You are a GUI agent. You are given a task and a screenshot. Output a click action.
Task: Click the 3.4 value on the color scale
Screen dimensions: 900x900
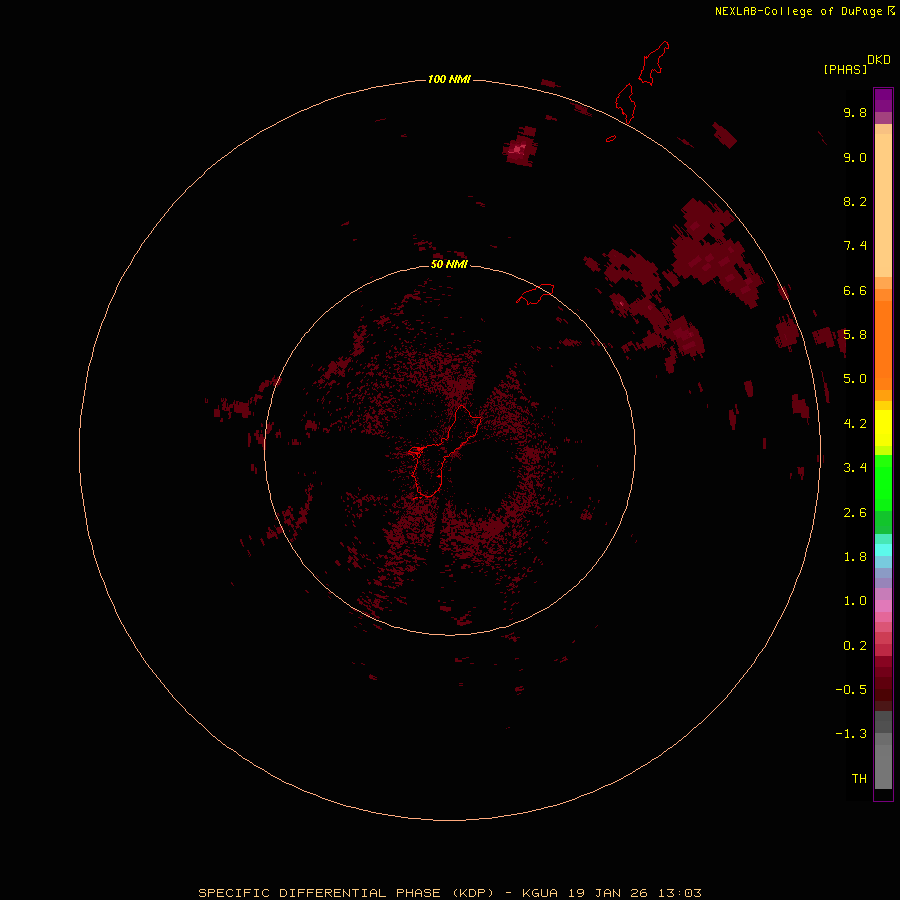[855, 468]
